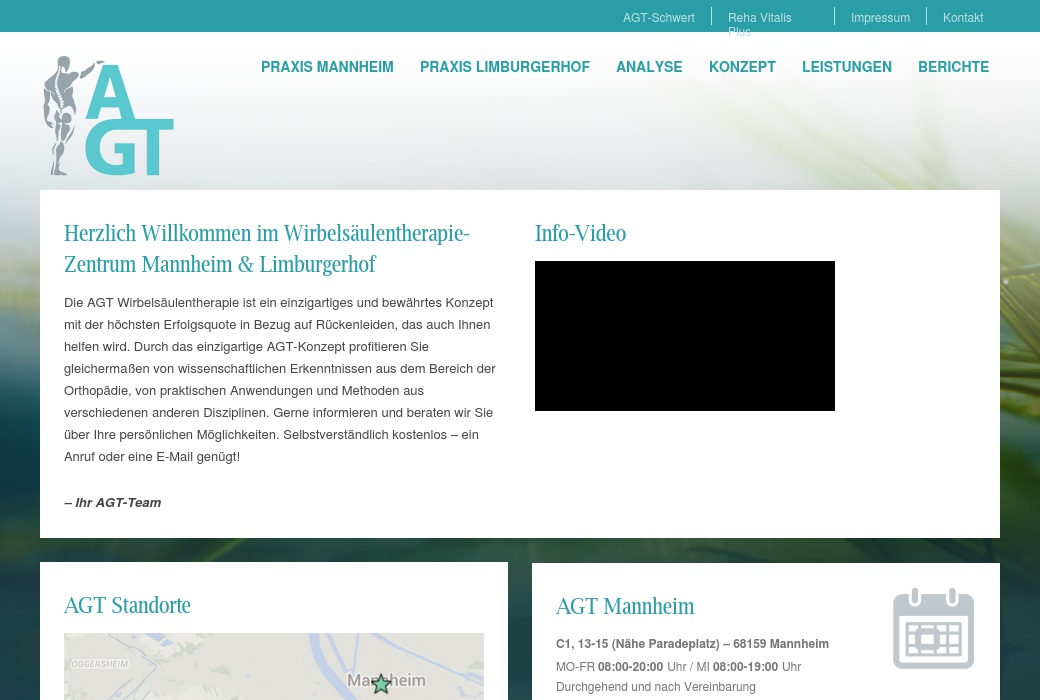Click the C1, 13-15 Mannheim address line

(692, 644)
